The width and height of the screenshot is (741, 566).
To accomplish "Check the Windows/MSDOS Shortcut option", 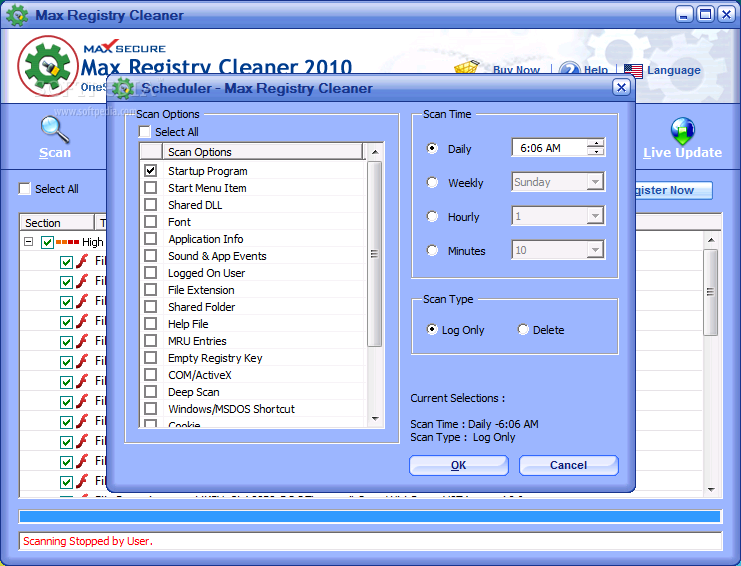I will [x=151, y=409].
